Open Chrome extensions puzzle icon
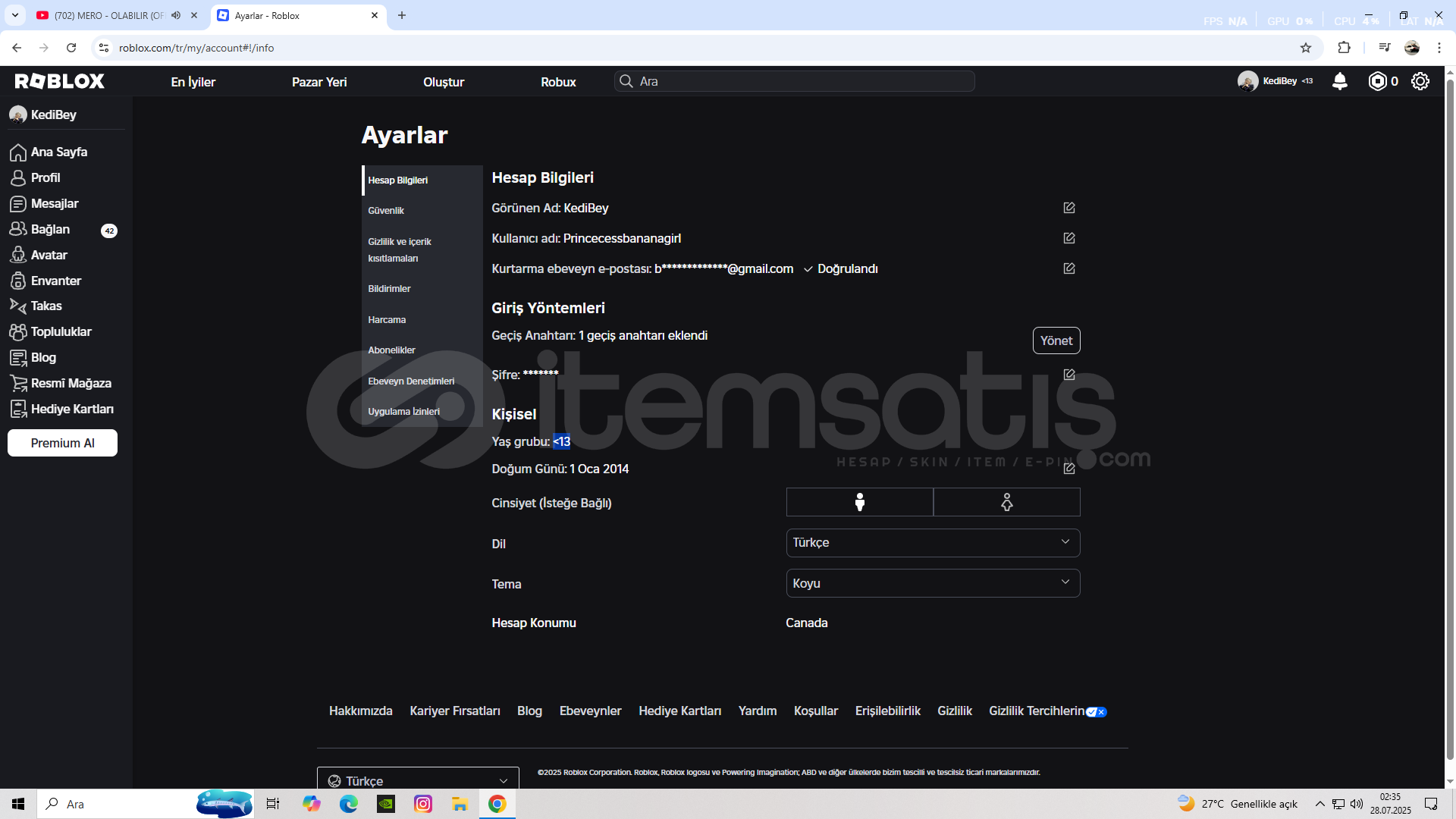Screen dimensions: 1456x819 pos(1344,48)
